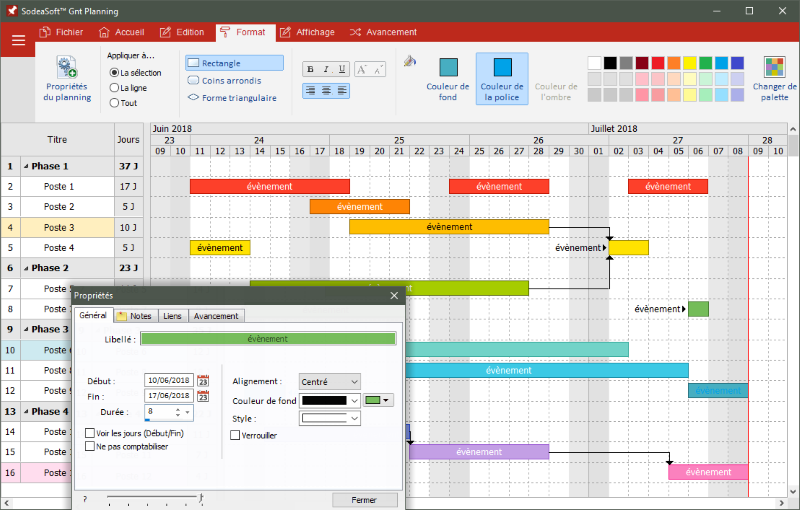
Task: Collapse the Phase 2 tree group
Action: [26, 268]
